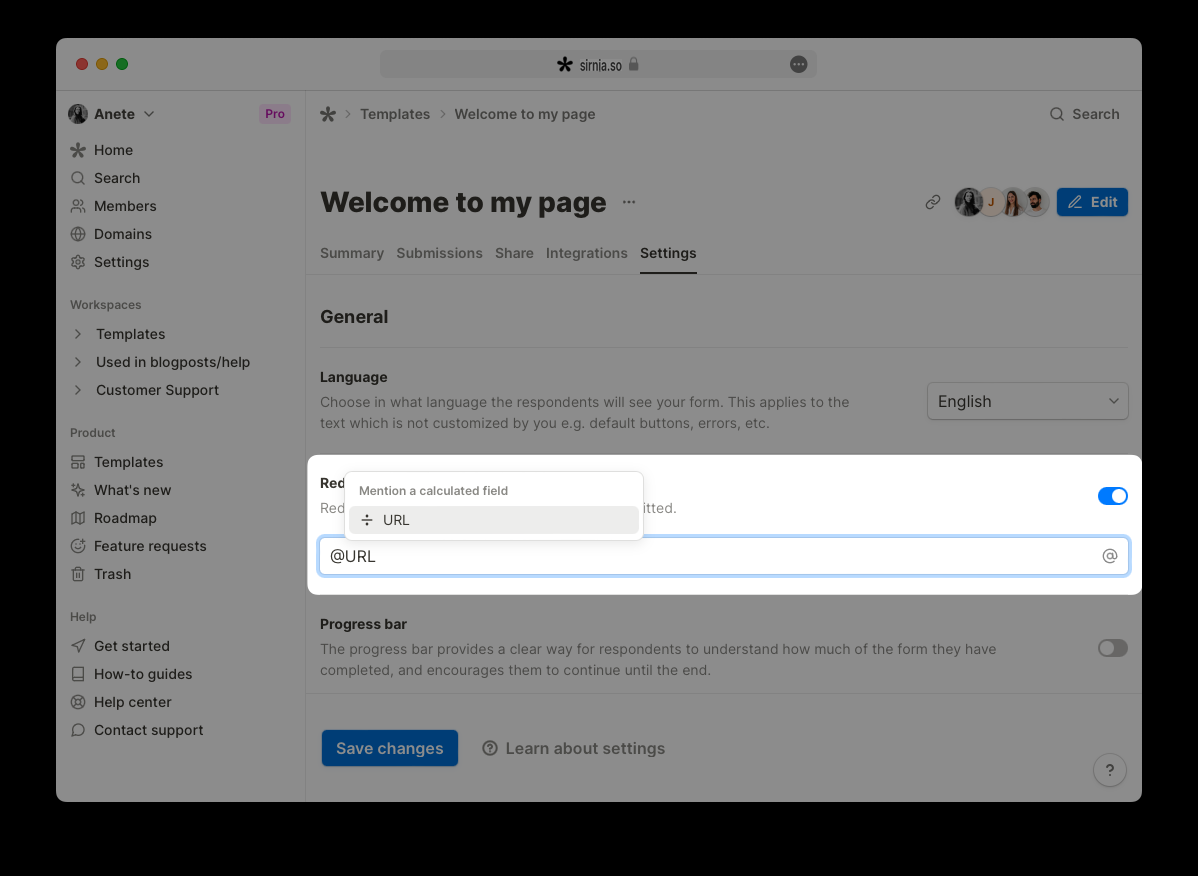
Task: Enable the Progress bar toggle
Action: point(1112,648)
